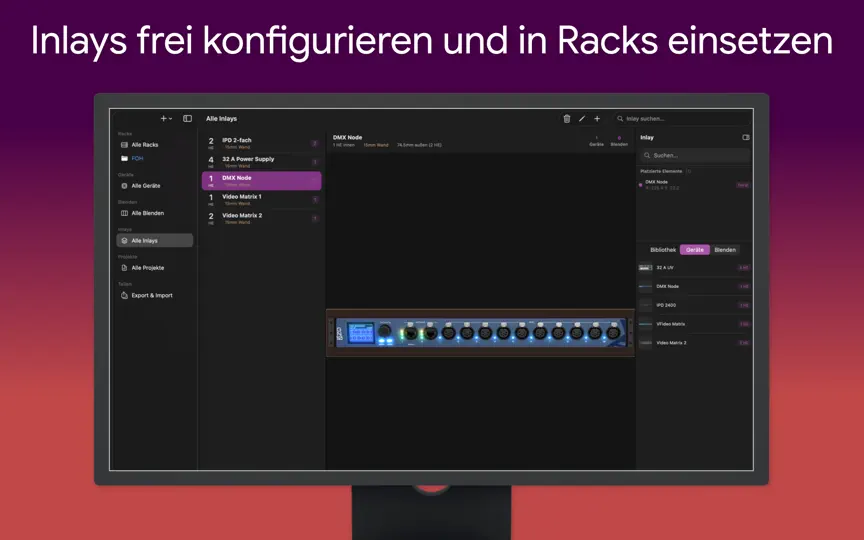The width and height of the screenshot is (864, 540).
Task: Add a new inlay with the toolbar plus
Action: (x=597, y=118)
